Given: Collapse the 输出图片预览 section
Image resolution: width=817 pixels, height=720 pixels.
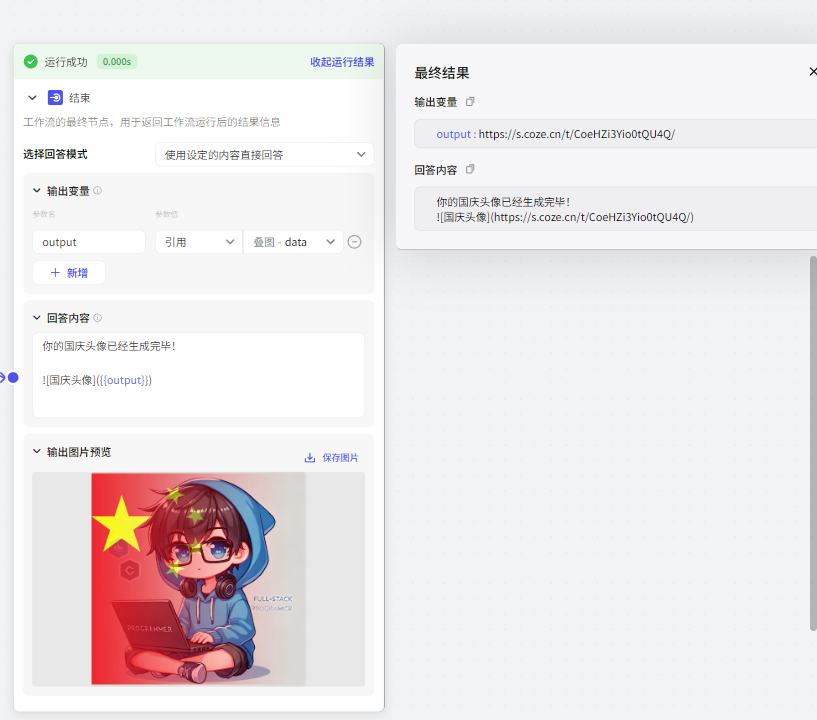Looking at the screenshot, I should [x=36, y=451].
